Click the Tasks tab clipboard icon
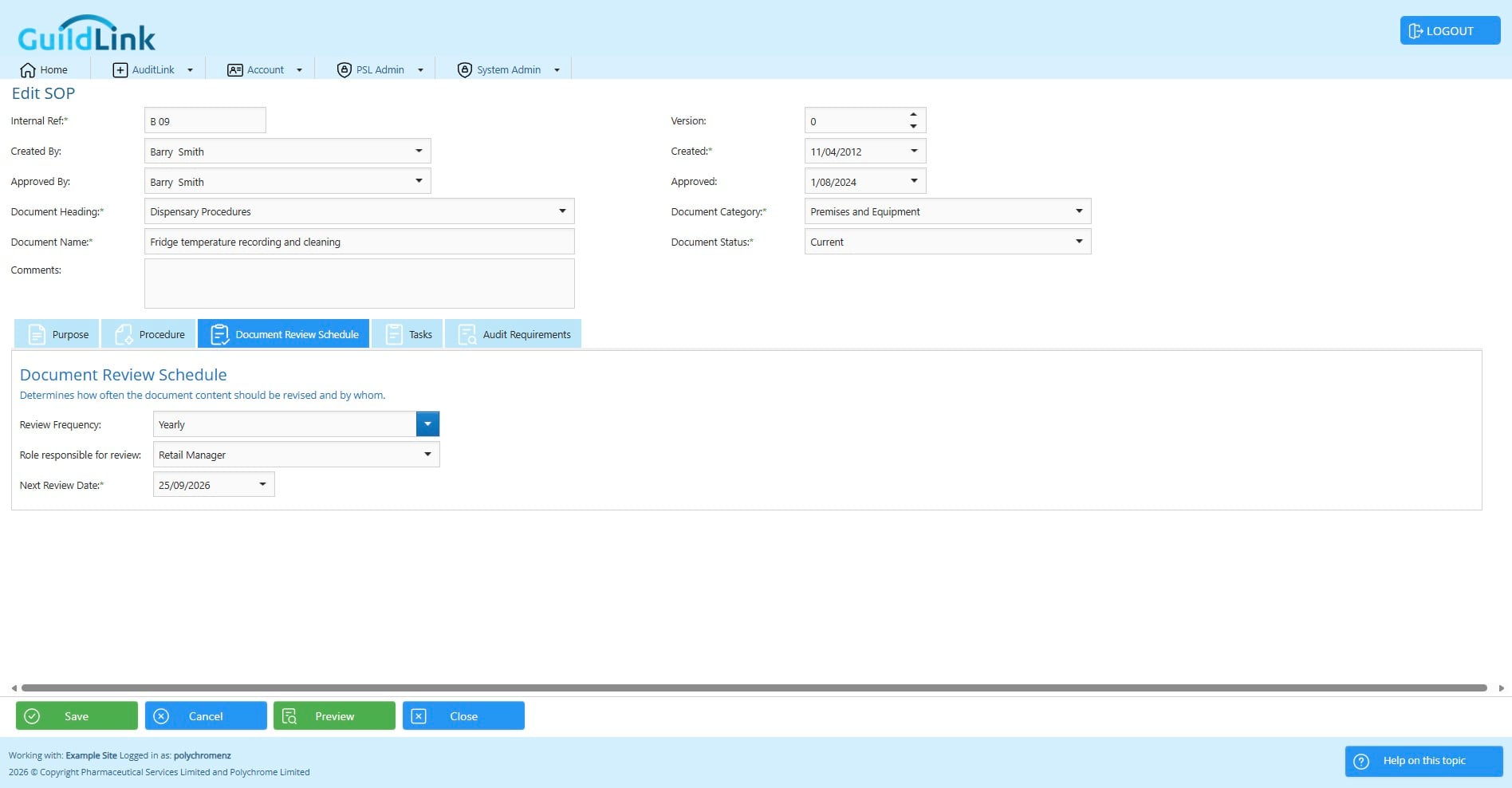Image resolution: width=1512 pixels, height=788 pixels. (394, 334)
